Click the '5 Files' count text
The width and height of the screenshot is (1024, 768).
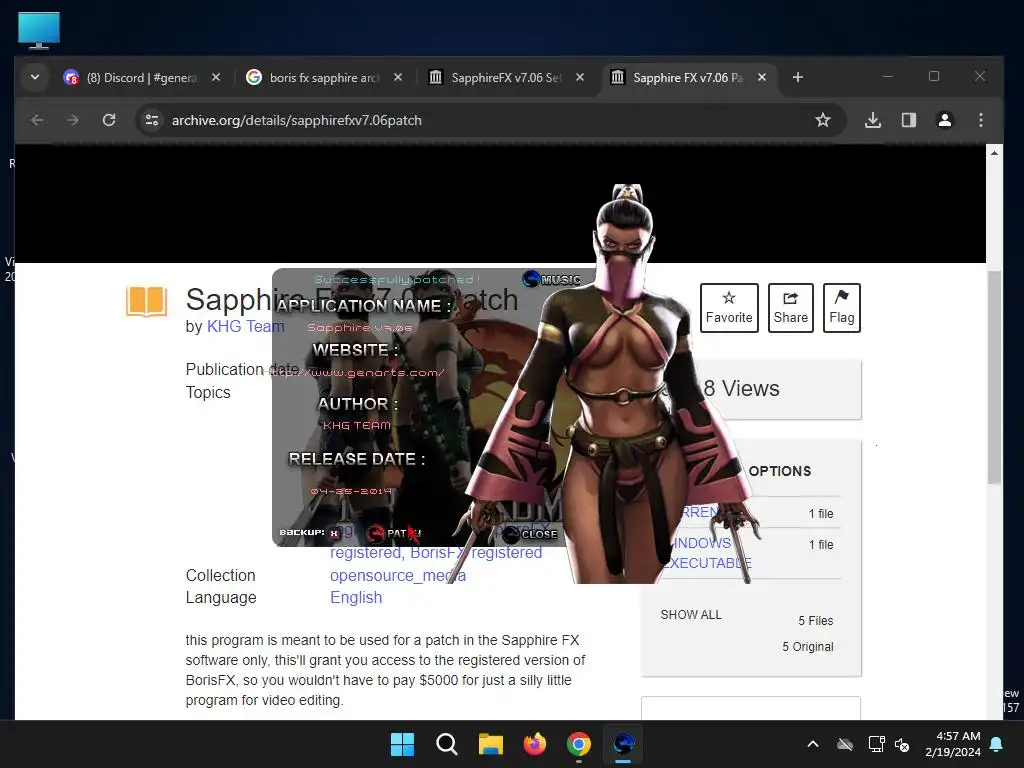pos(816,620)
